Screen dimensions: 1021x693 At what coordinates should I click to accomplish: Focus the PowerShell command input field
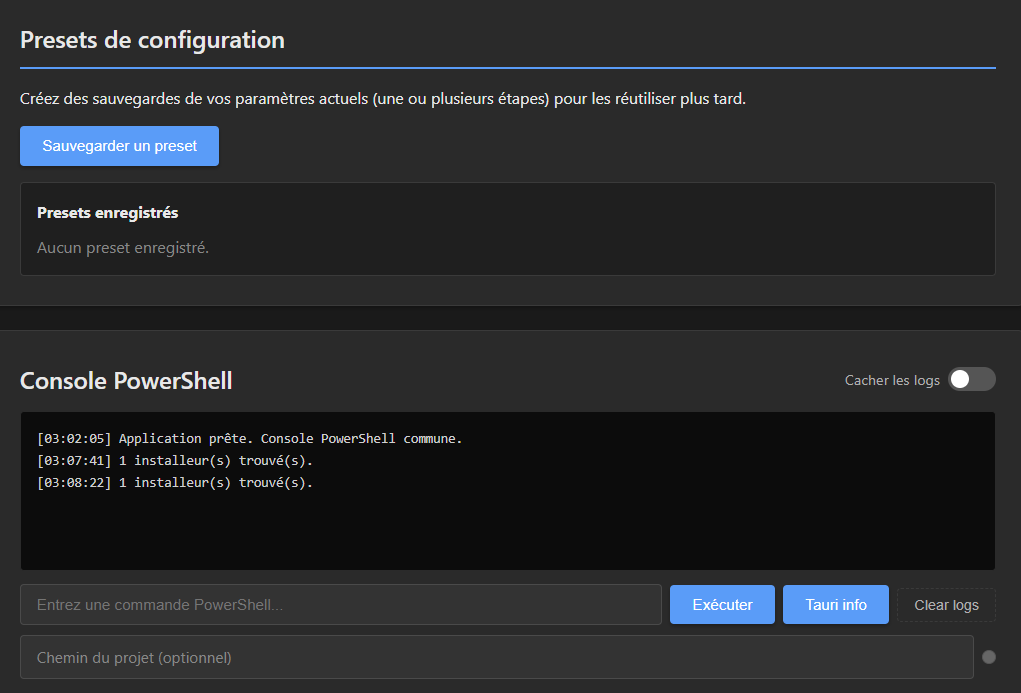341,604
